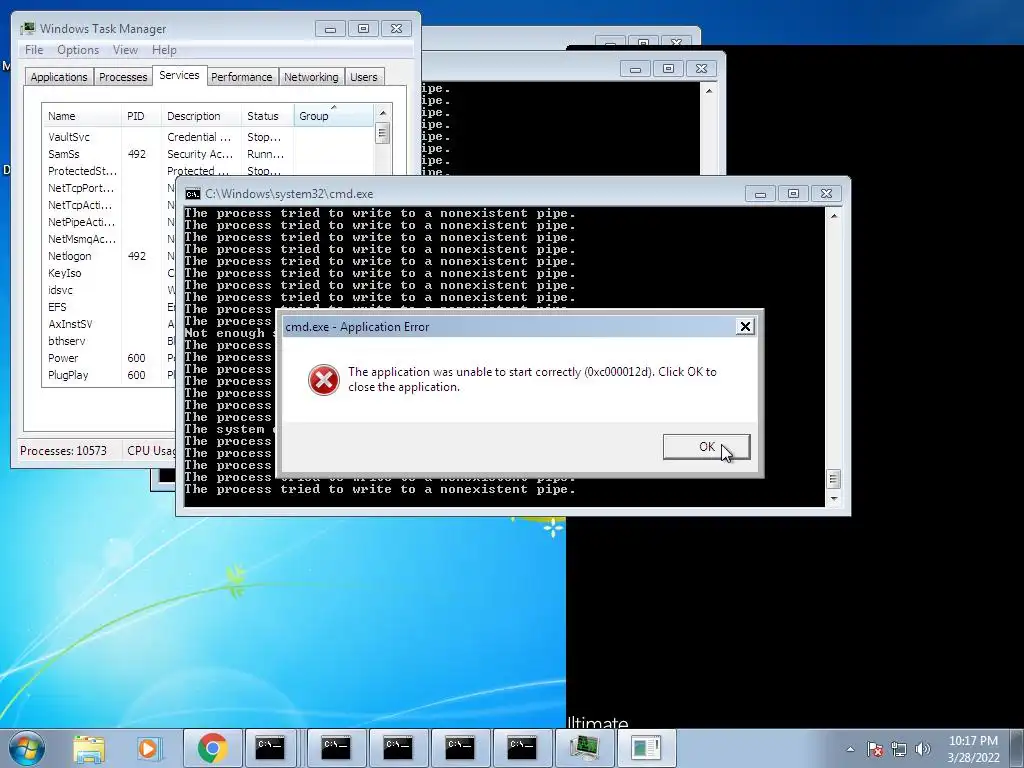
Task: Select the idsvc service row
Action: point(108,290)
